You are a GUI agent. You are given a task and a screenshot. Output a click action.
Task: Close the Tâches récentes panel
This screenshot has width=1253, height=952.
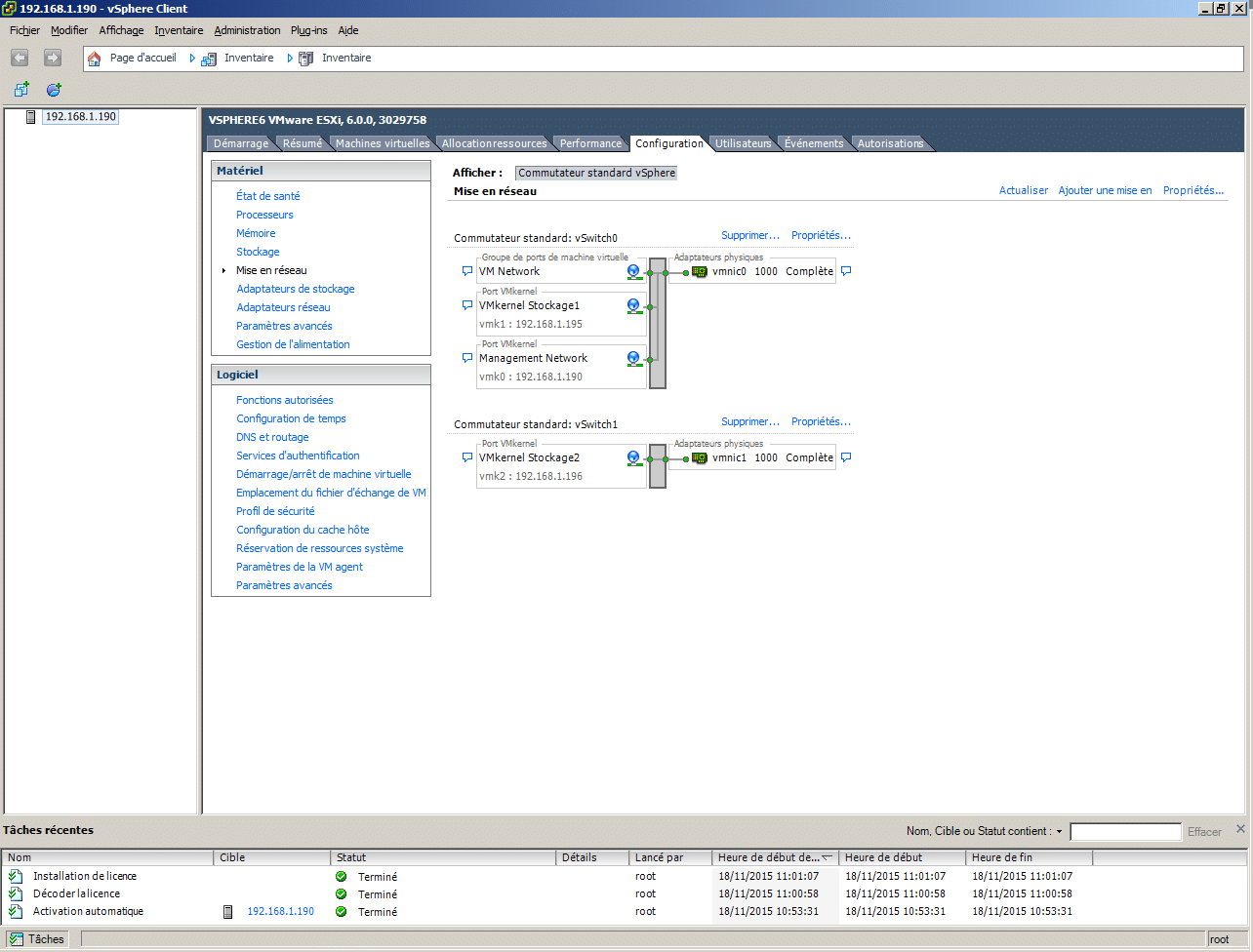point(1240,829)
